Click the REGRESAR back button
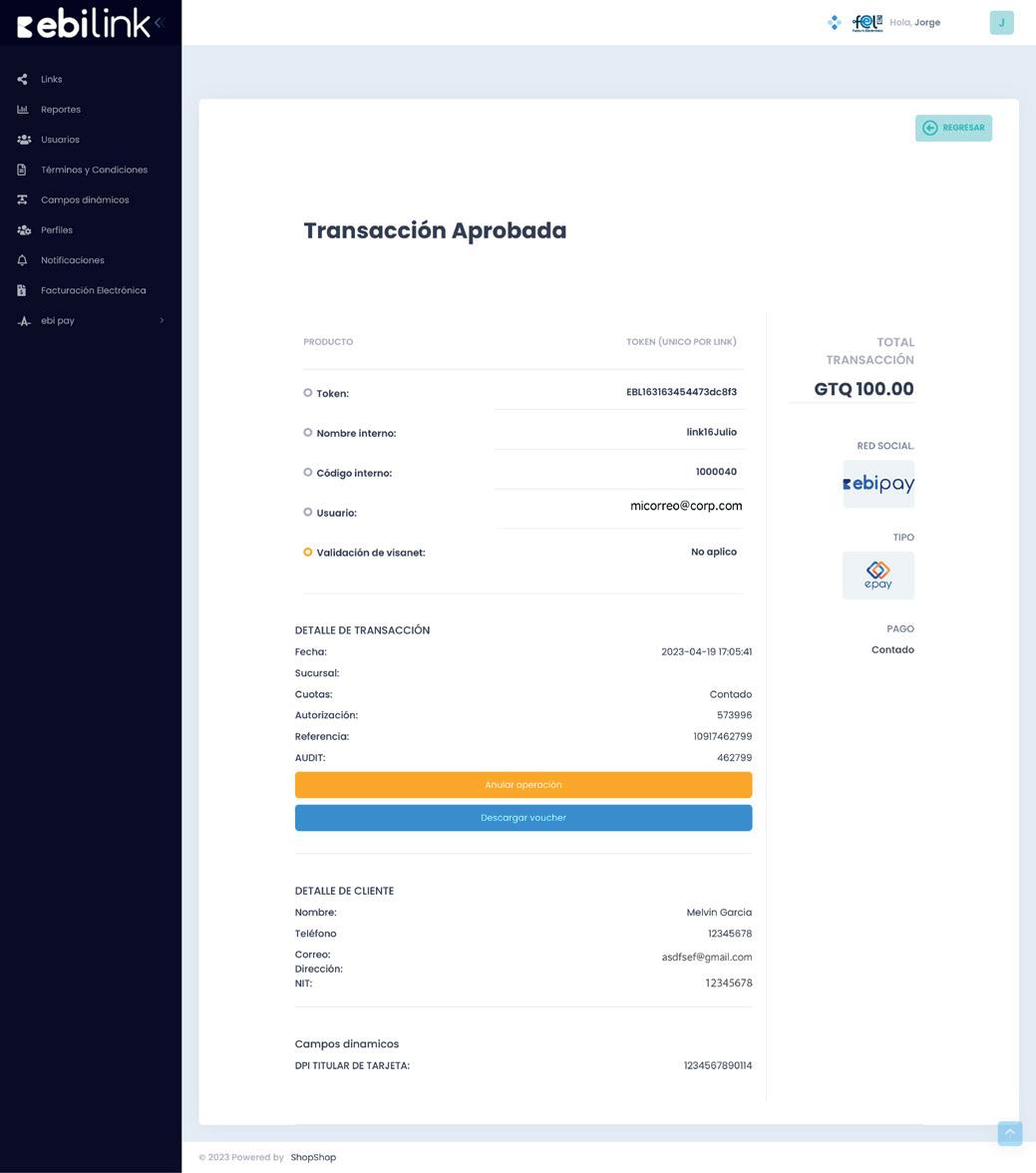 pyautogui.click(x=953, y=128)
